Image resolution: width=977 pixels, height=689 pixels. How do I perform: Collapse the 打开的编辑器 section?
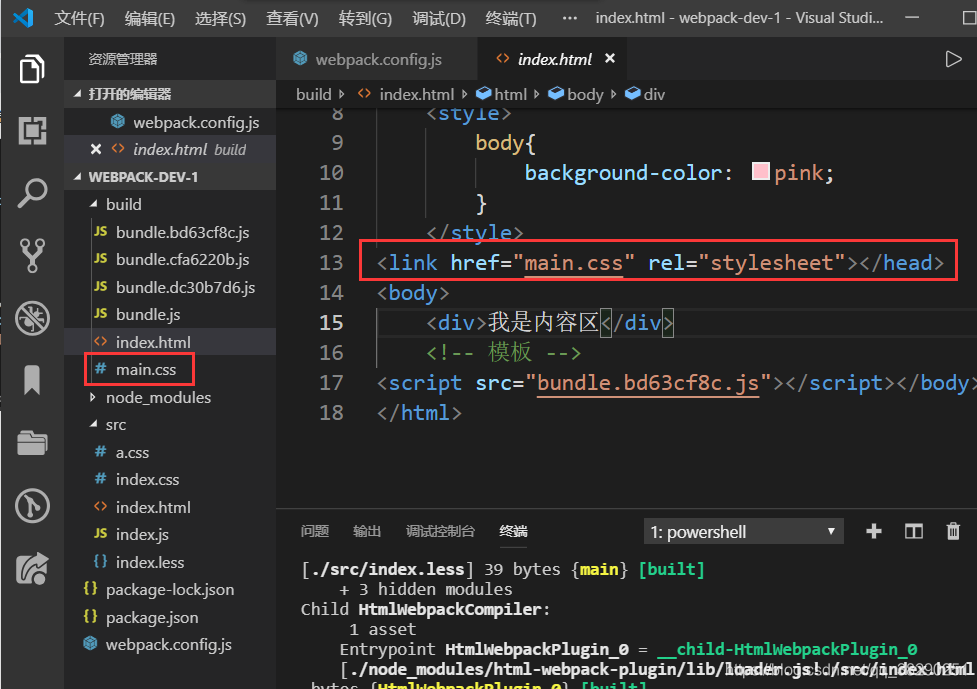pos(169,94)
